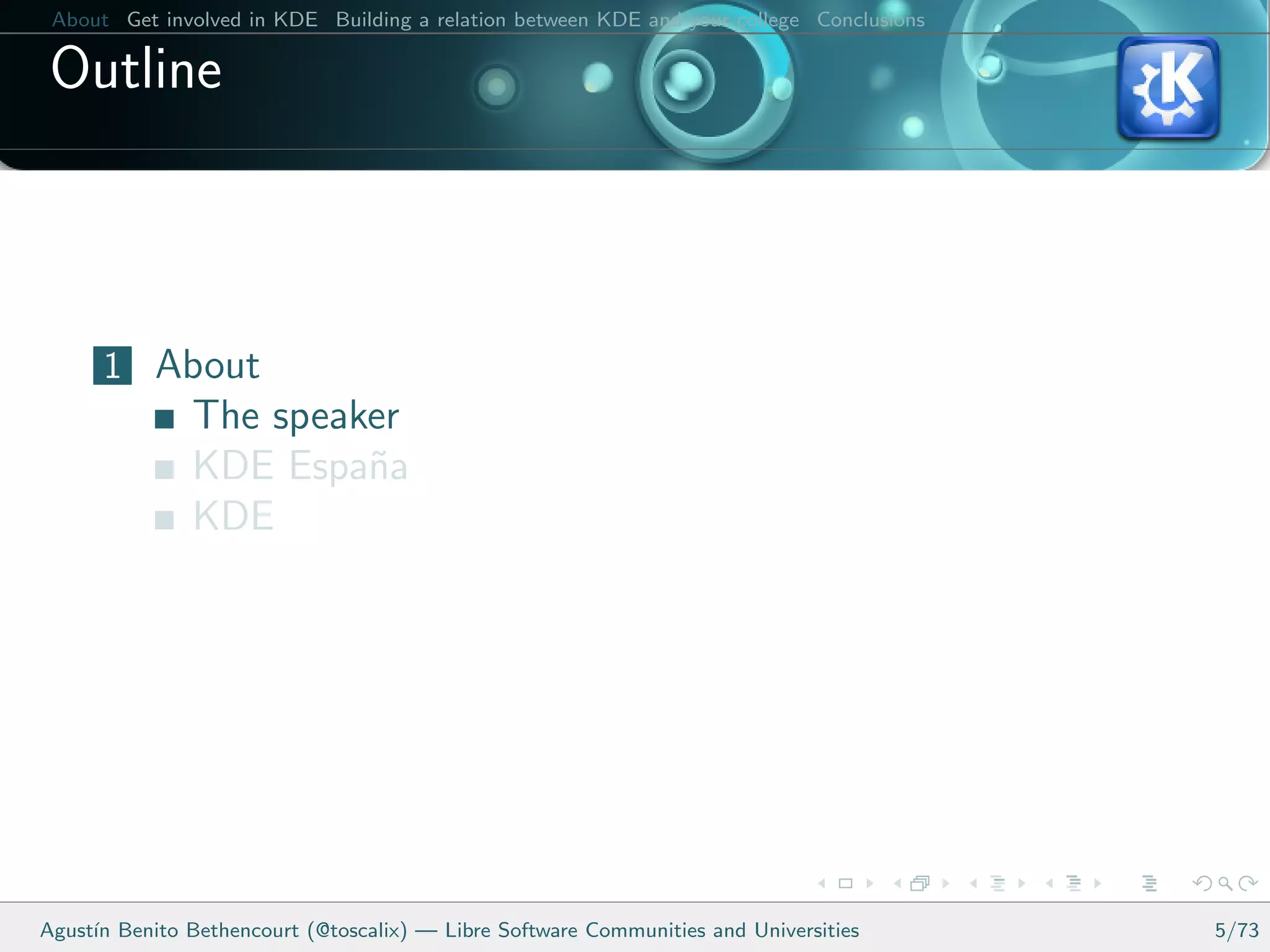Click the previous slide arrow
The image size is (1270, 952).
(x=822, y=884)
